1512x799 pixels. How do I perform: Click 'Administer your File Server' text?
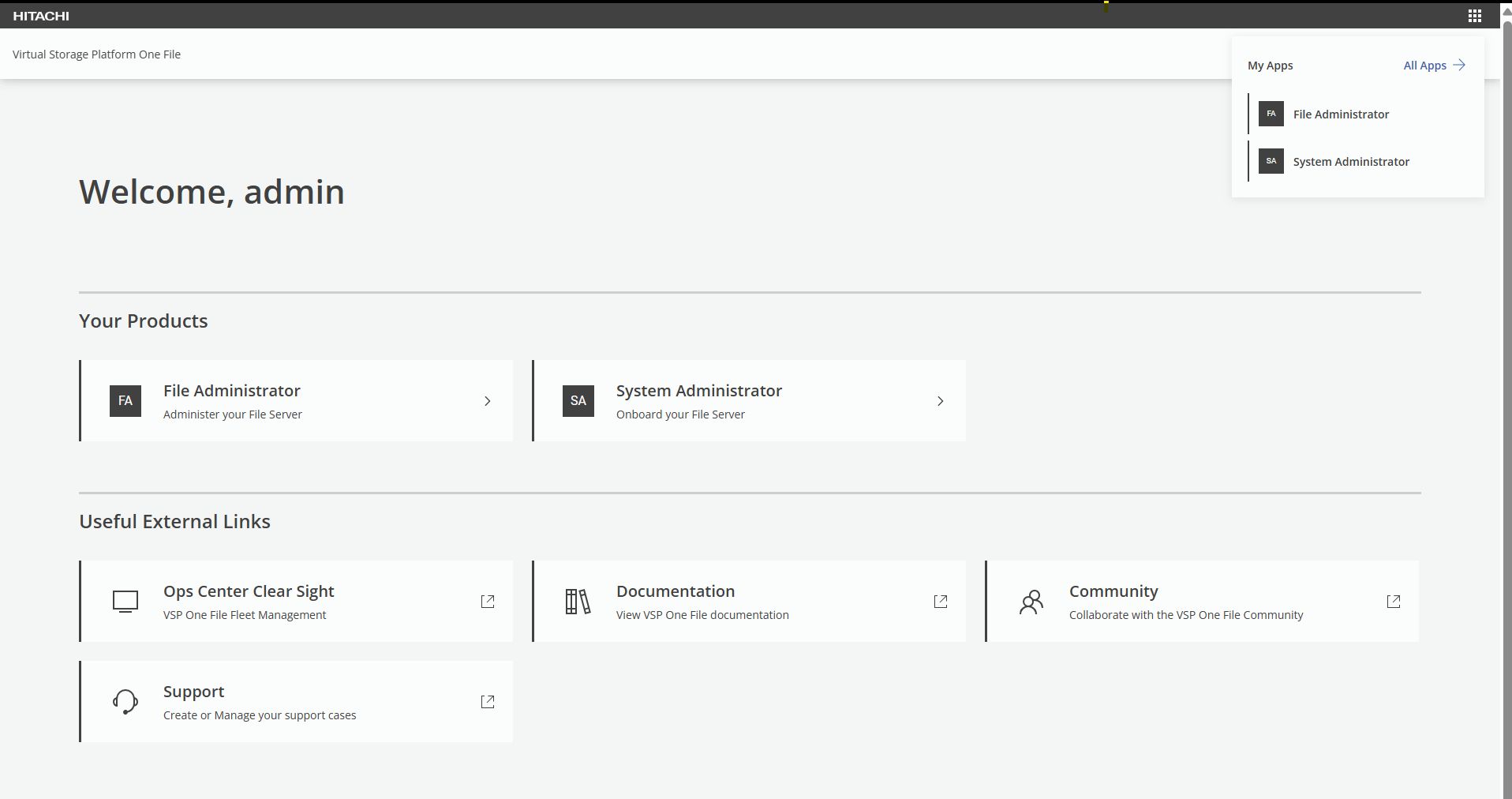pos(233,415)
